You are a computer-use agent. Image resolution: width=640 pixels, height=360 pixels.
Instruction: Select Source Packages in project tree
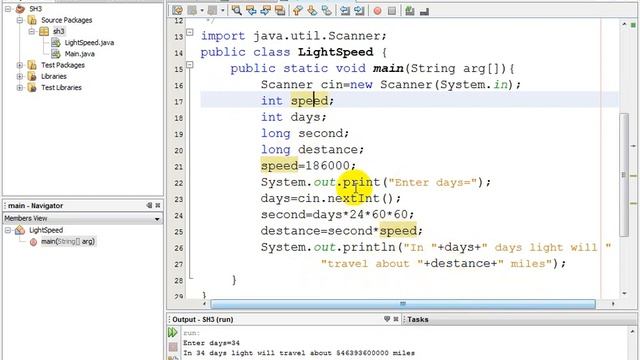pos(67,20)
